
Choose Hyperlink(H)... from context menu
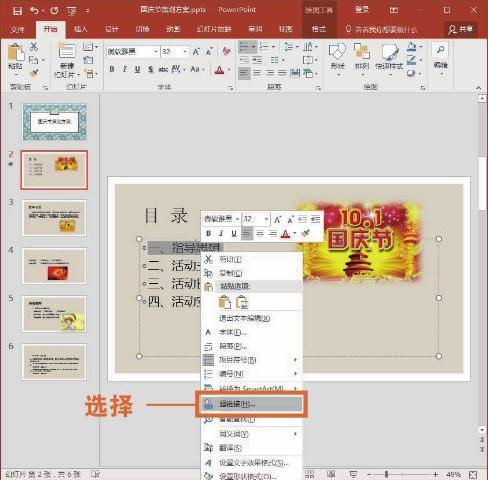[x=252, y=404]
